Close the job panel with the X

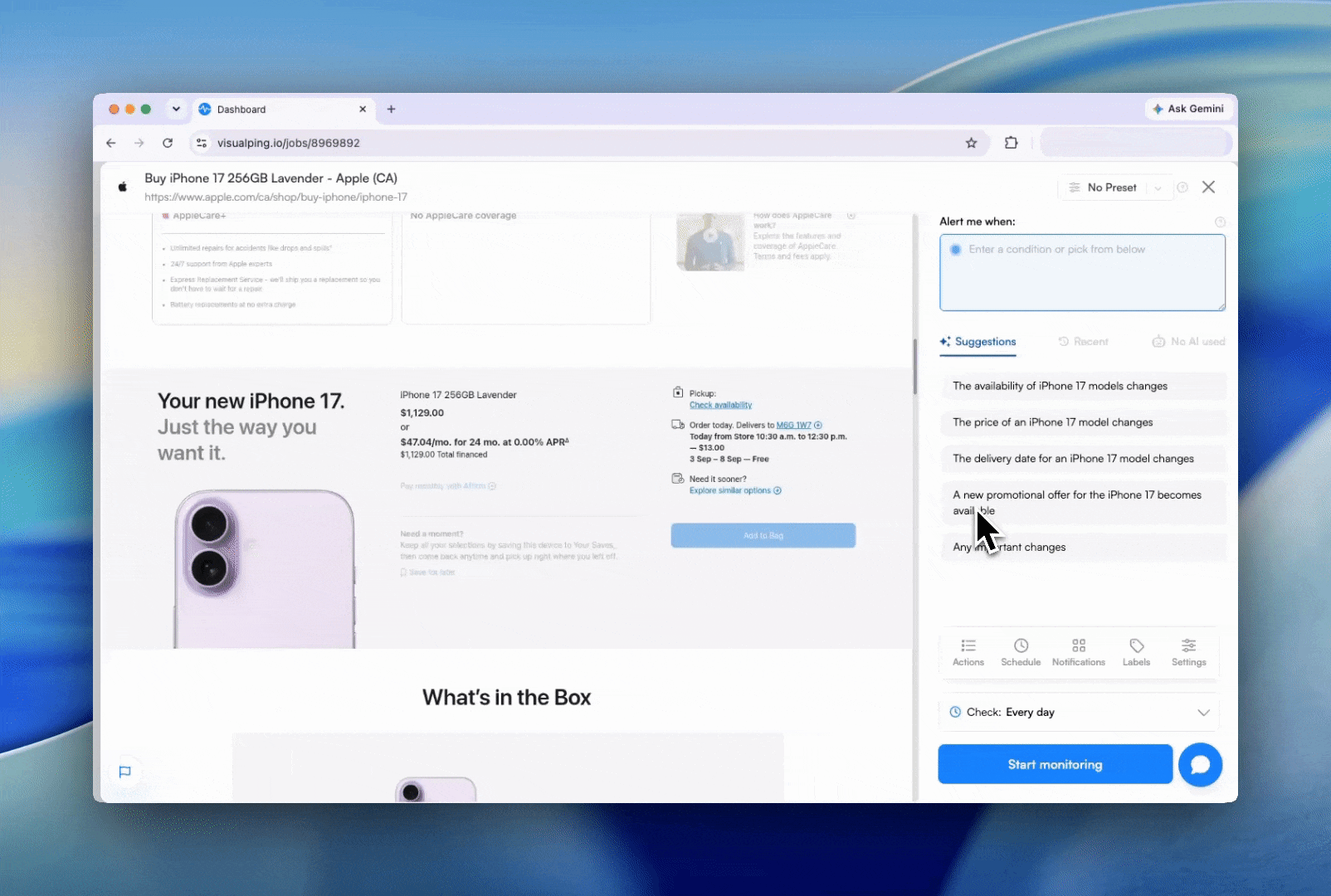tap(1208, 187)
